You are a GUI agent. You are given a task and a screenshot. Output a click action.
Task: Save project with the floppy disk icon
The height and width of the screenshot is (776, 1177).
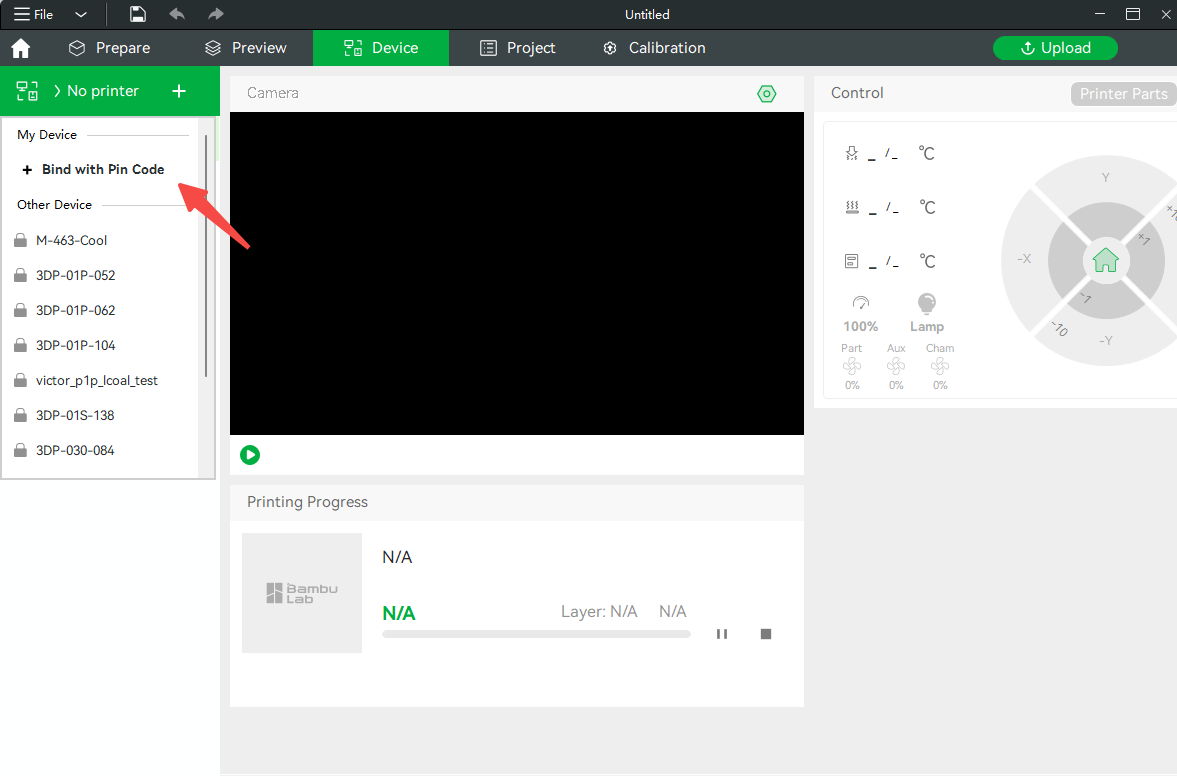click(x=137, y=14)
